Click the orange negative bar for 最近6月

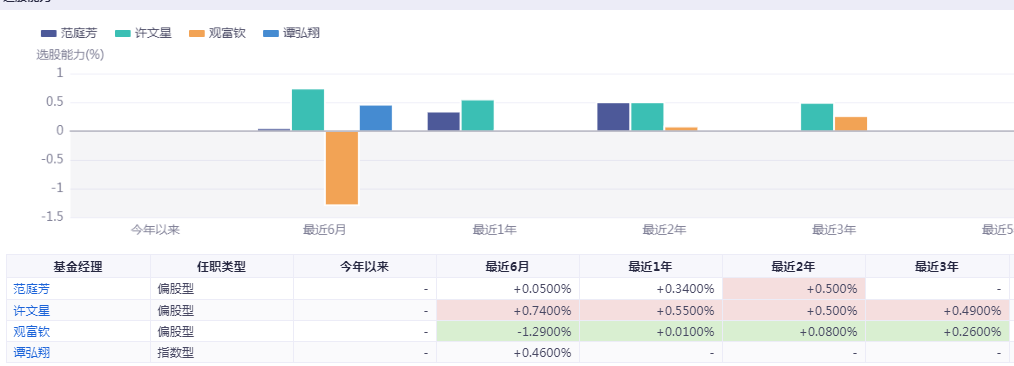(342, 168)
